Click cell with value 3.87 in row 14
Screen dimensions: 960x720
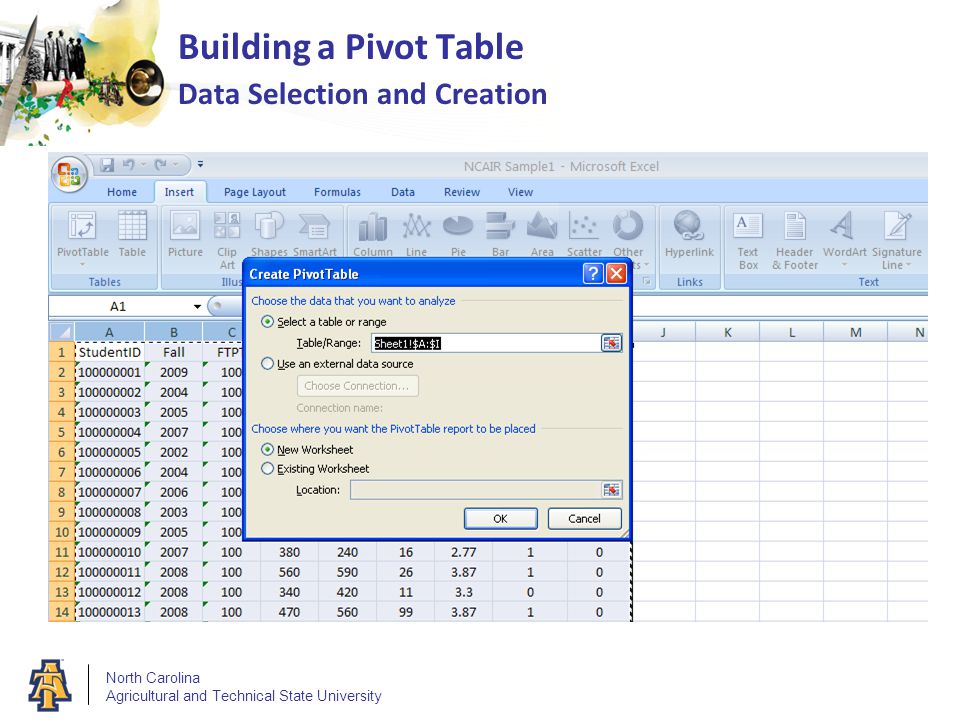pos(463,612)
